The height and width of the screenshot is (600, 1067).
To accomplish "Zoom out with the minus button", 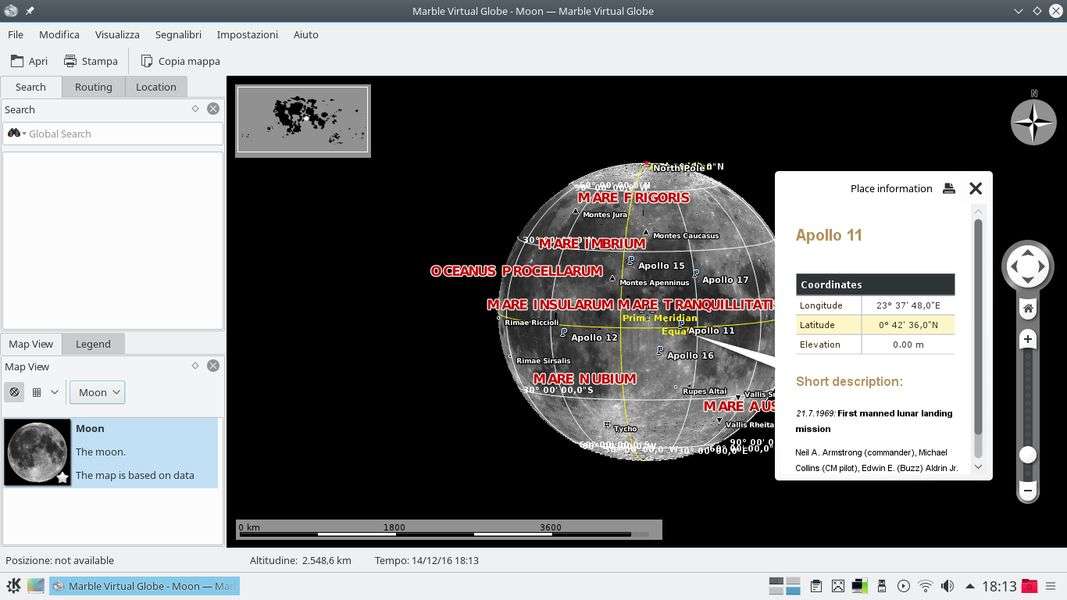I will tap(1027, 491).
